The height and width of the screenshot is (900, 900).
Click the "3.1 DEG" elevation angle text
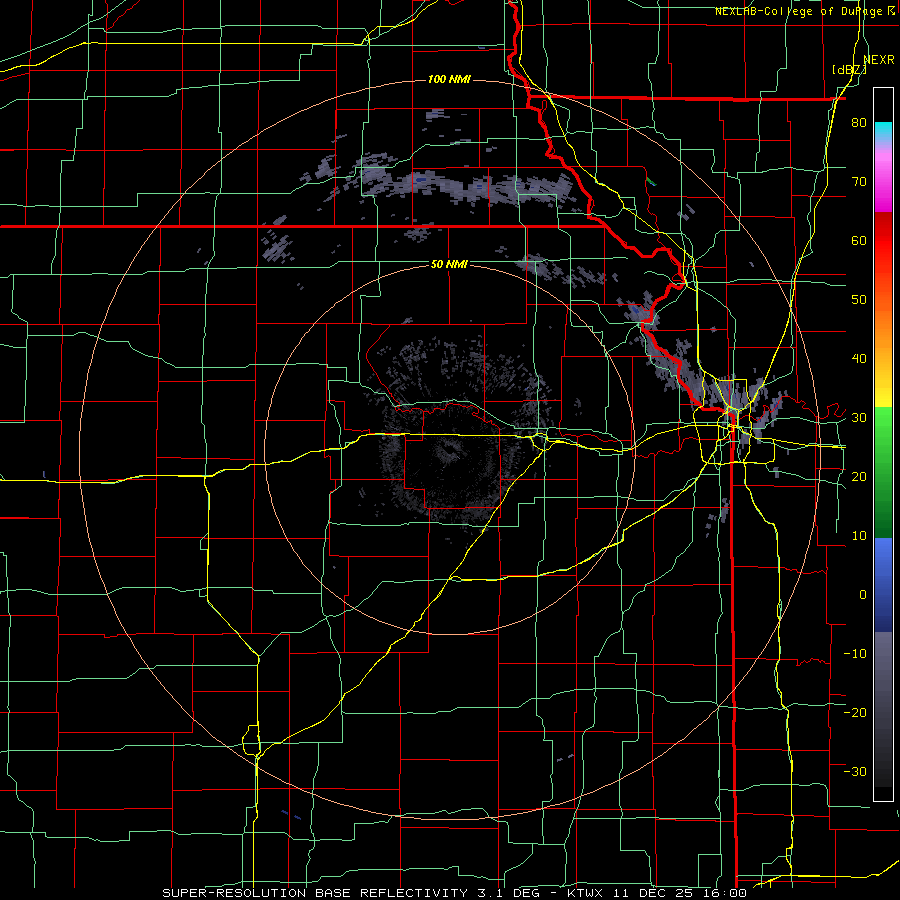pos(508,893)
